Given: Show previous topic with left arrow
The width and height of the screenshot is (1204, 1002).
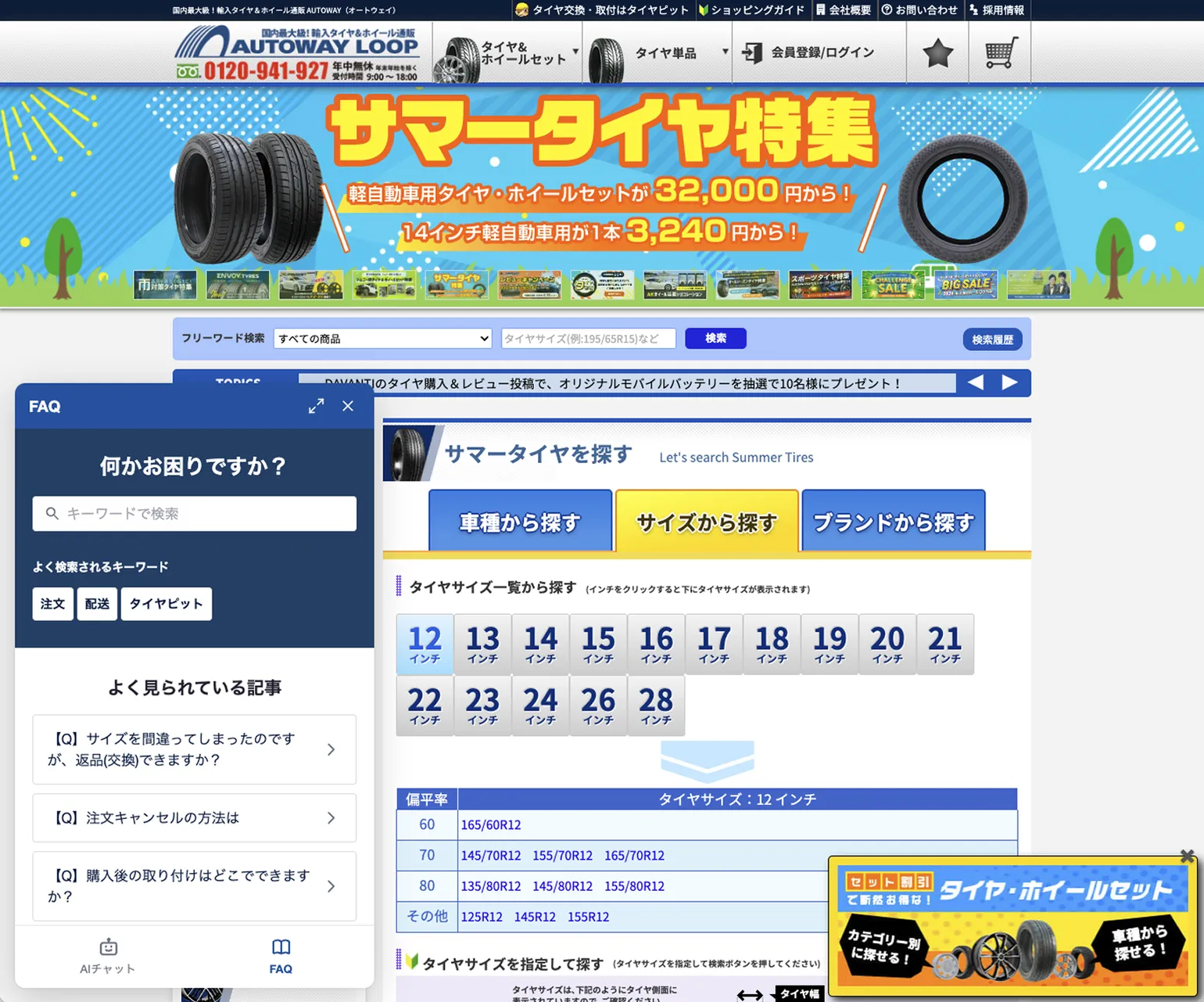Looking at the screenshot, I should [976, 382].
